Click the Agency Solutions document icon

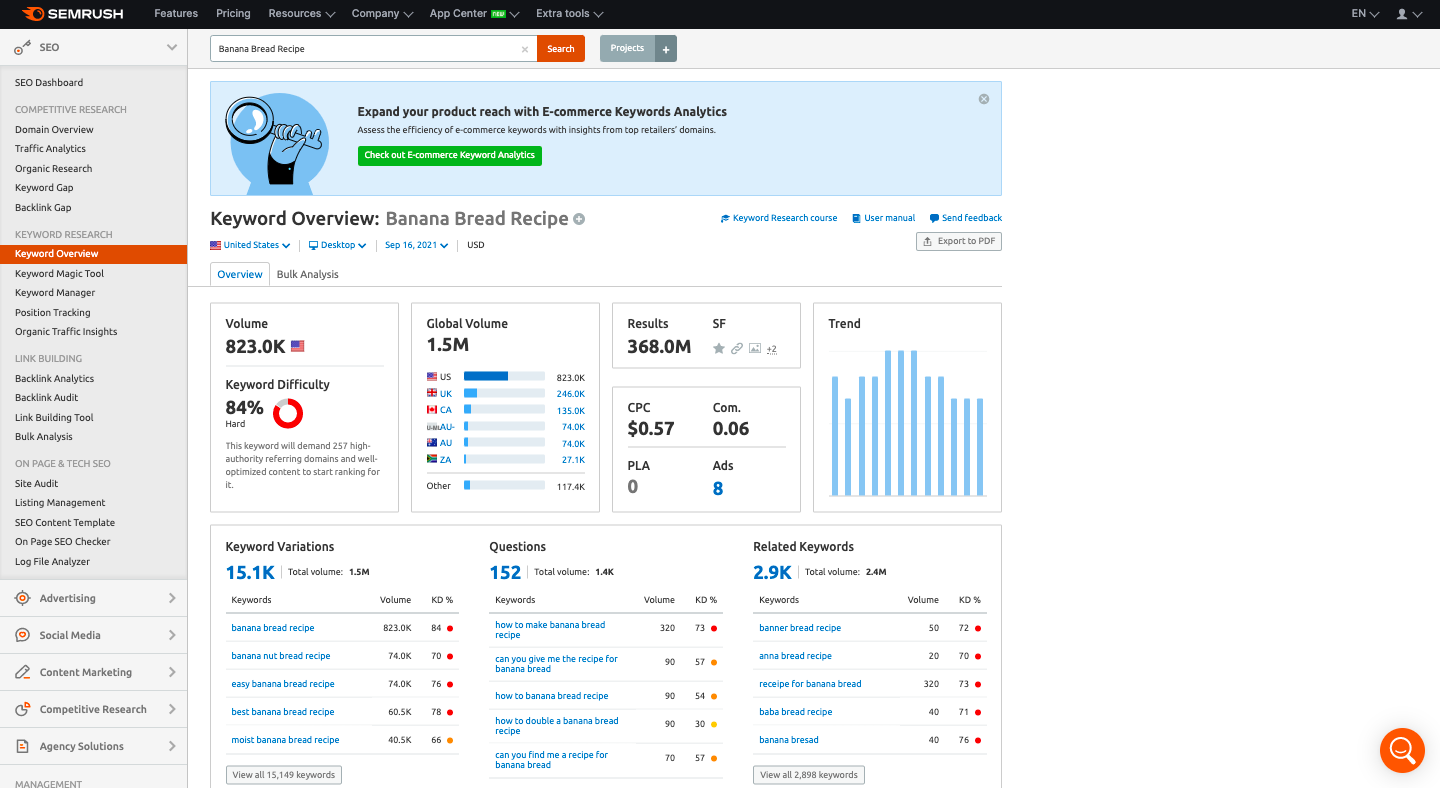(x=23, y=746)
